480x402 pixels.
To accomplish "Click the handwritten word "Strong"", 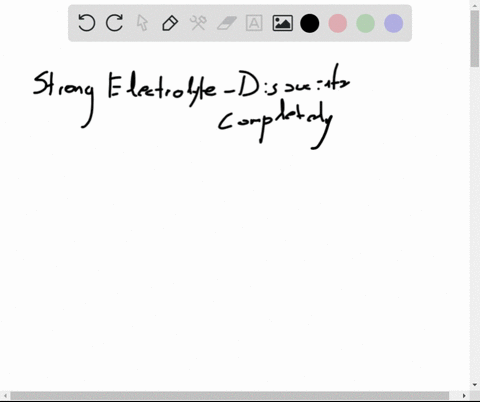I will [x=63, y=99].
